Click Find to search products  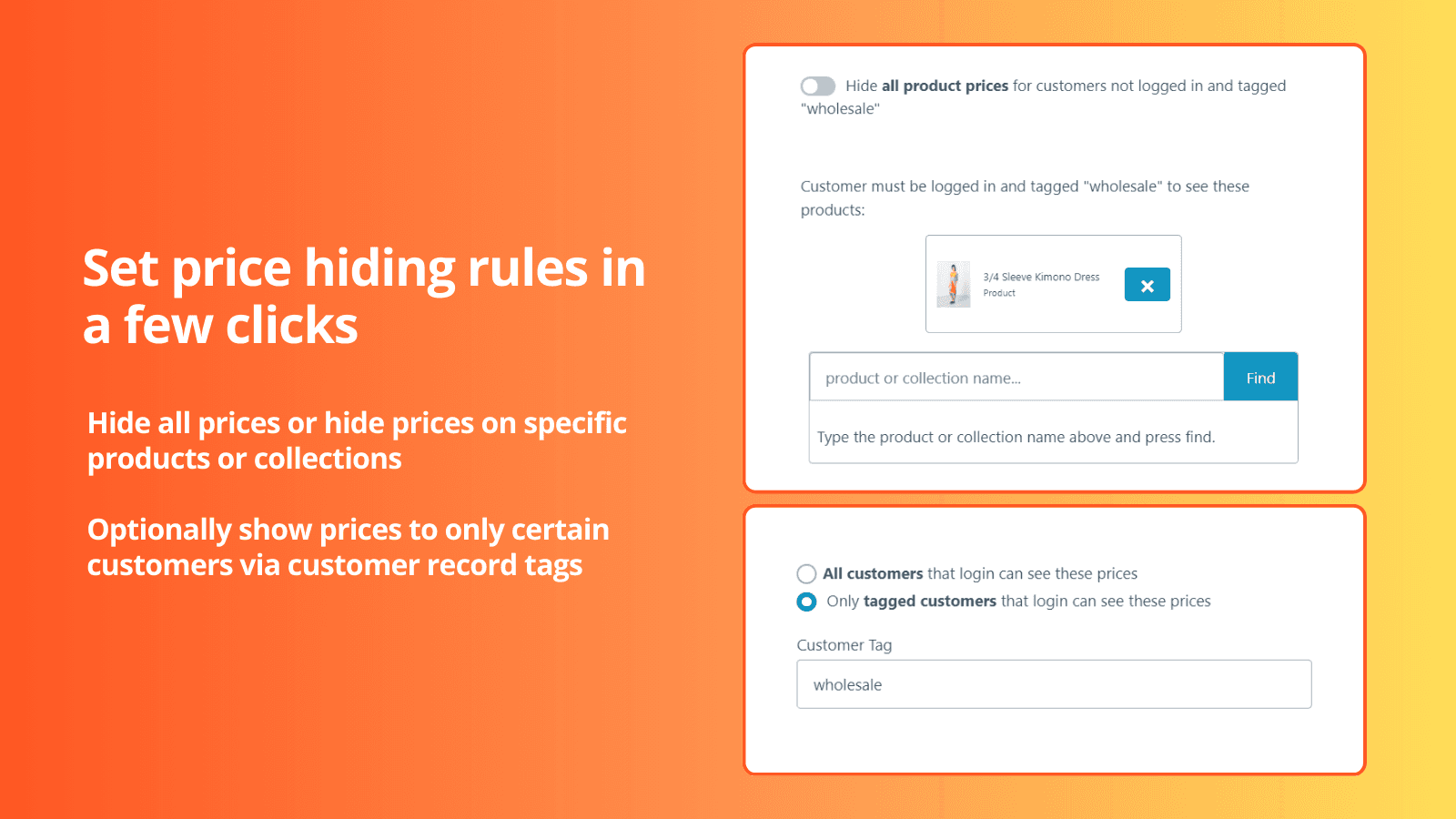pyautogui.click(x=1259, y=377)
